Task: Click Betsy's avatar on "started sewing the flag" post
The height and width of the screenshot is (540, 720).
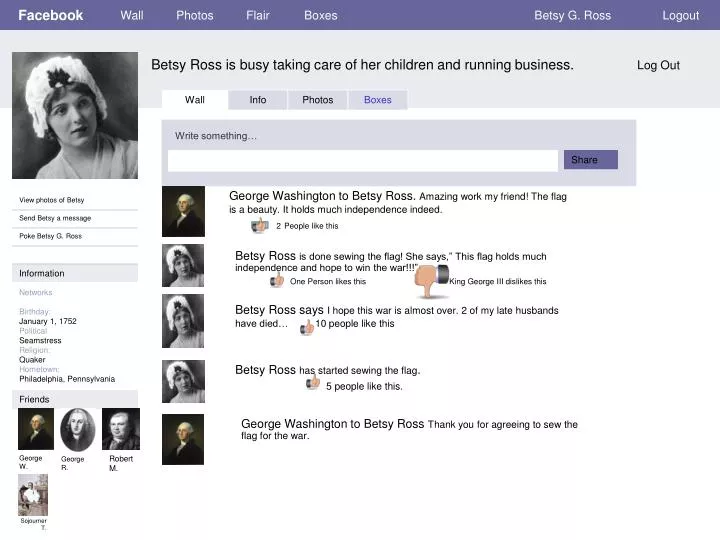Action: pyautogui.click(x=183, y=381)
